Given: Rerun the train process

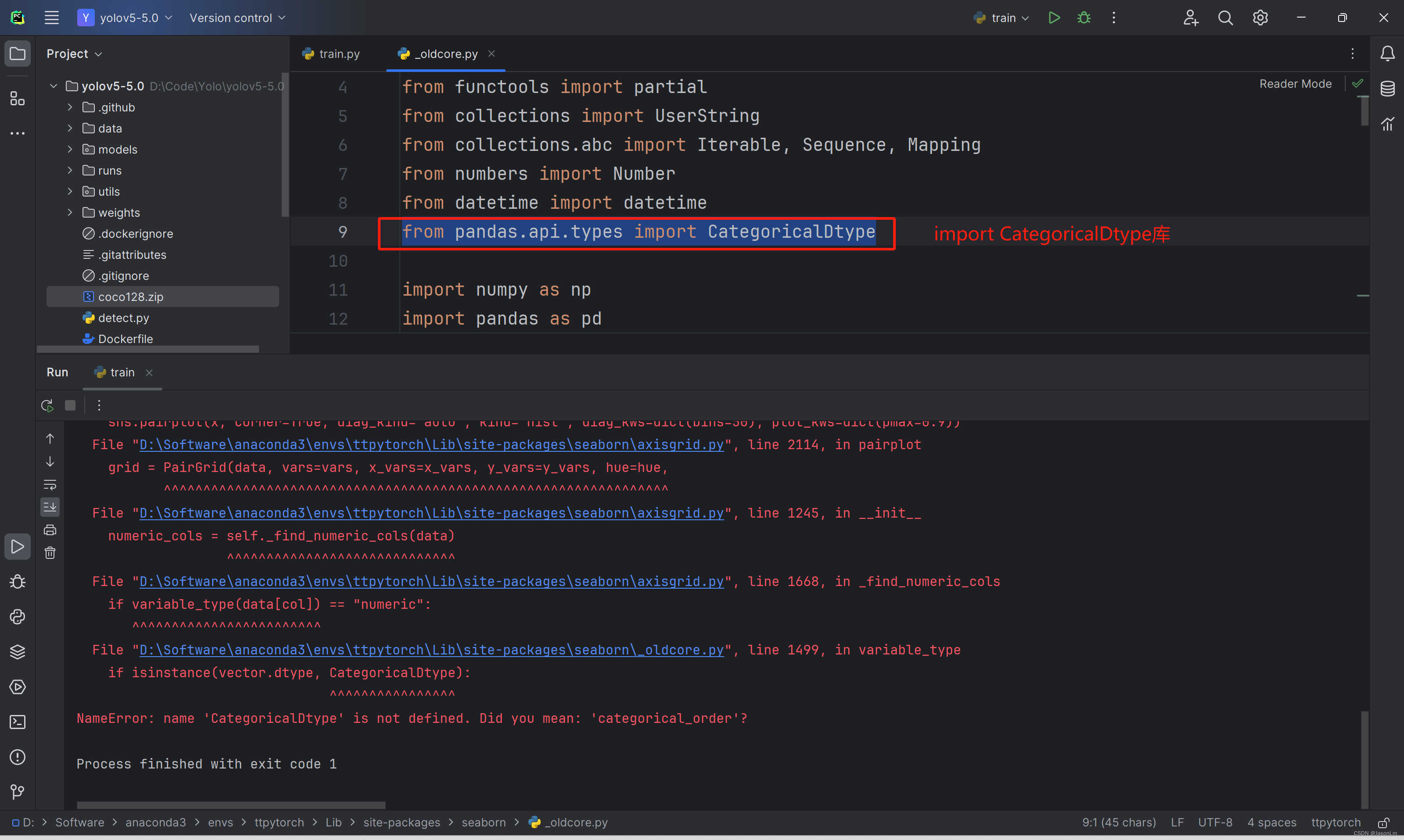Looking at the screenshot, I should [x=47, y=405].
